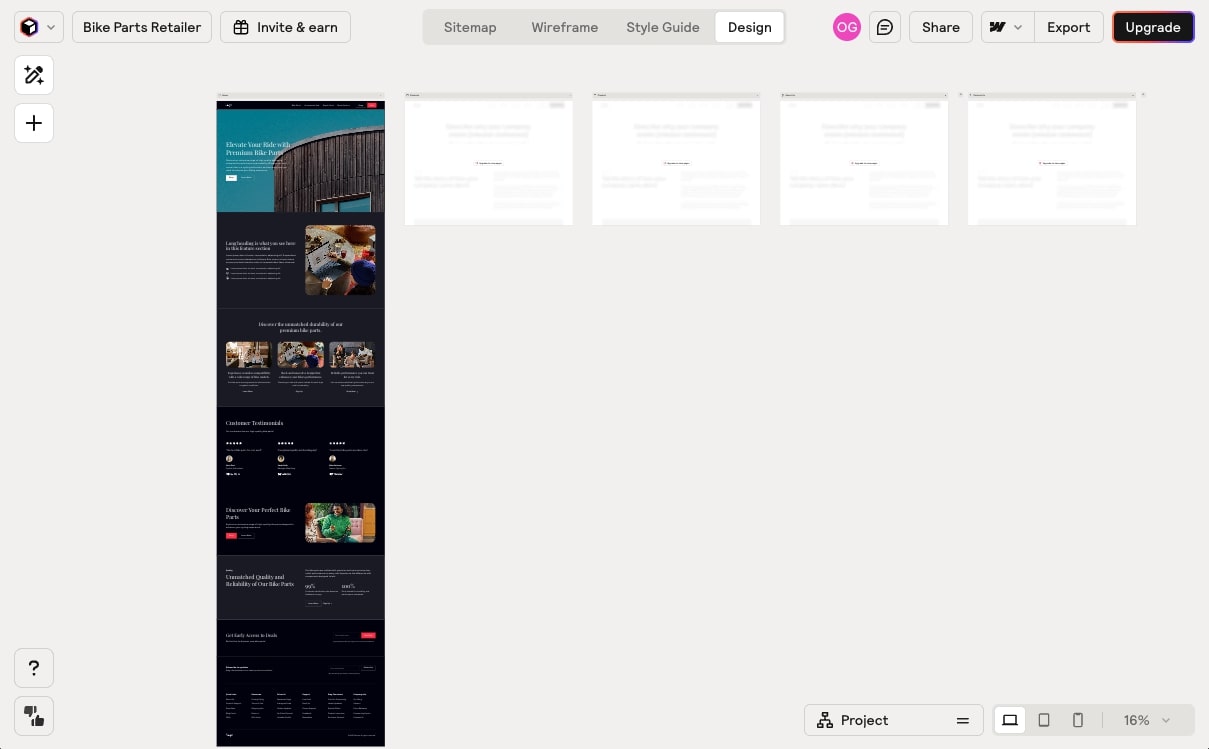Open the help question mark icon

(x=34, y=667)
